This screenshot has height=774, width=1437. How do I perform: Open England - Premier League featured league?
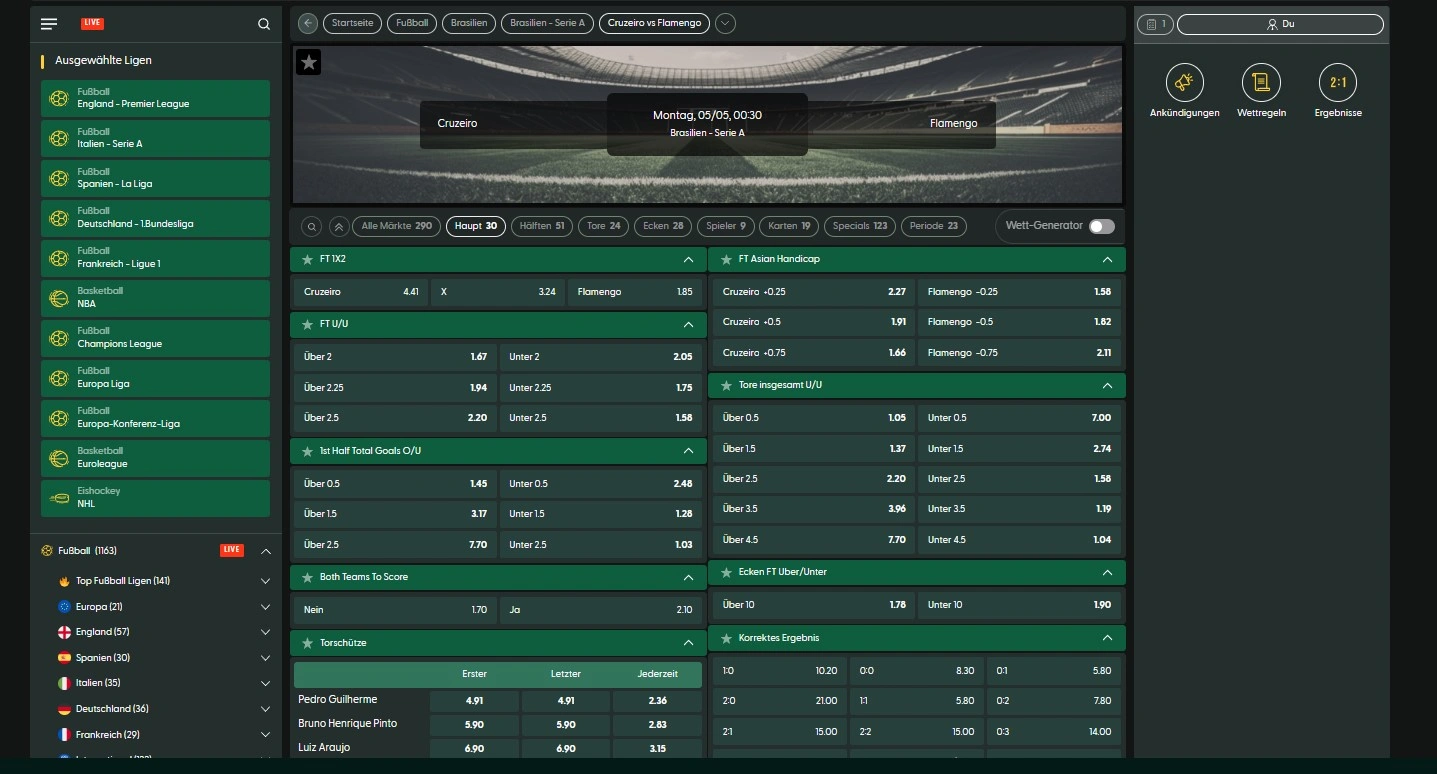(x=155, y=98)
